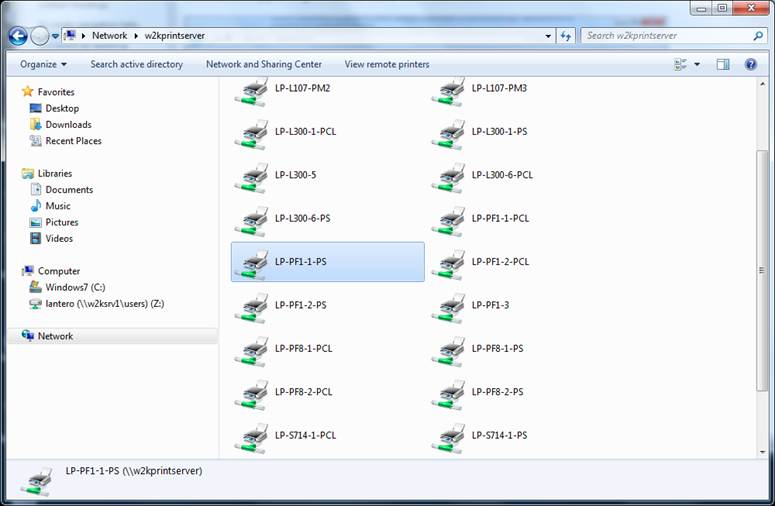Select the LP-PF1-3 printer icon

(x=447, y=308)
